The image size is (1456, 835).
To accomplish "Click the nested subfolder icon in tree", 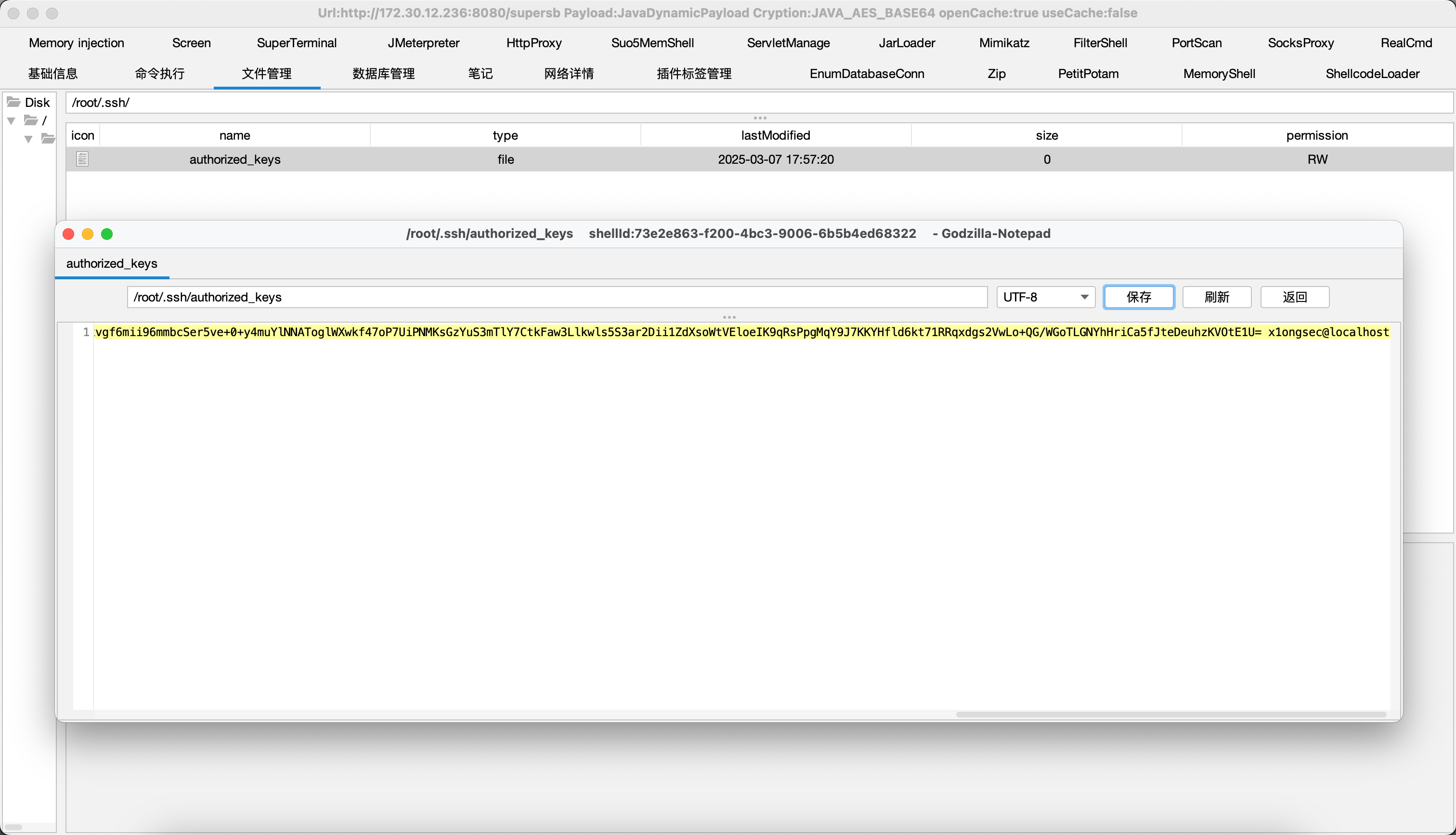I will pyautogui.click(x=48, y=138).
